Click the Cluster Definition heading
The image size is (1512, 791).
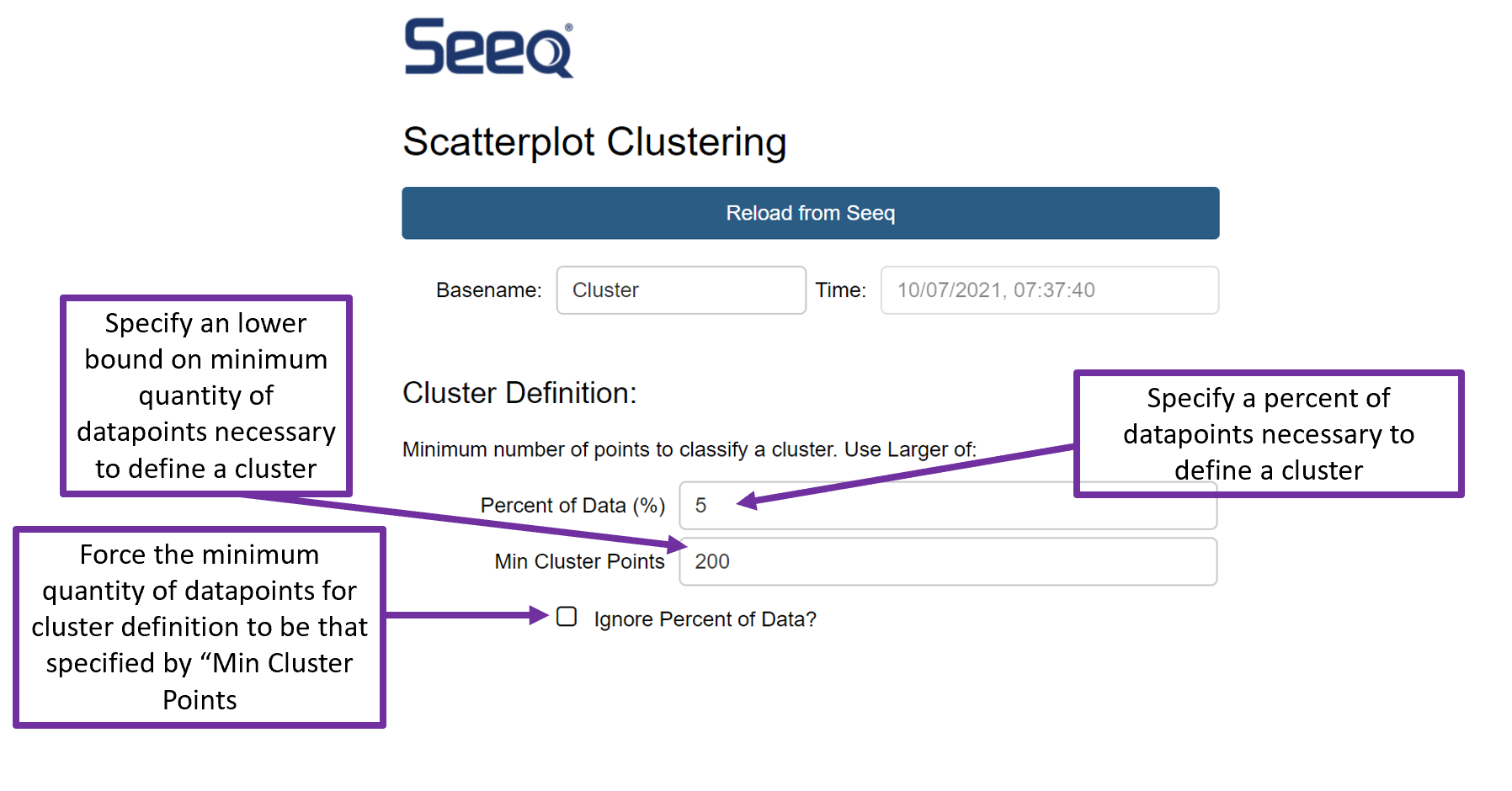519,393
